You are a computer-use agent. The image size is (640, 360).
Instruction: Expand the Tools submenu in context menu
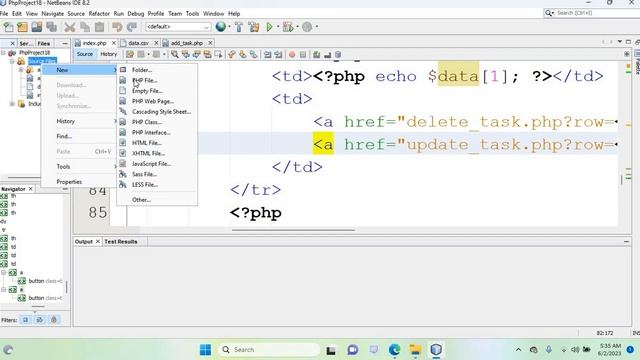pos(79,167)
